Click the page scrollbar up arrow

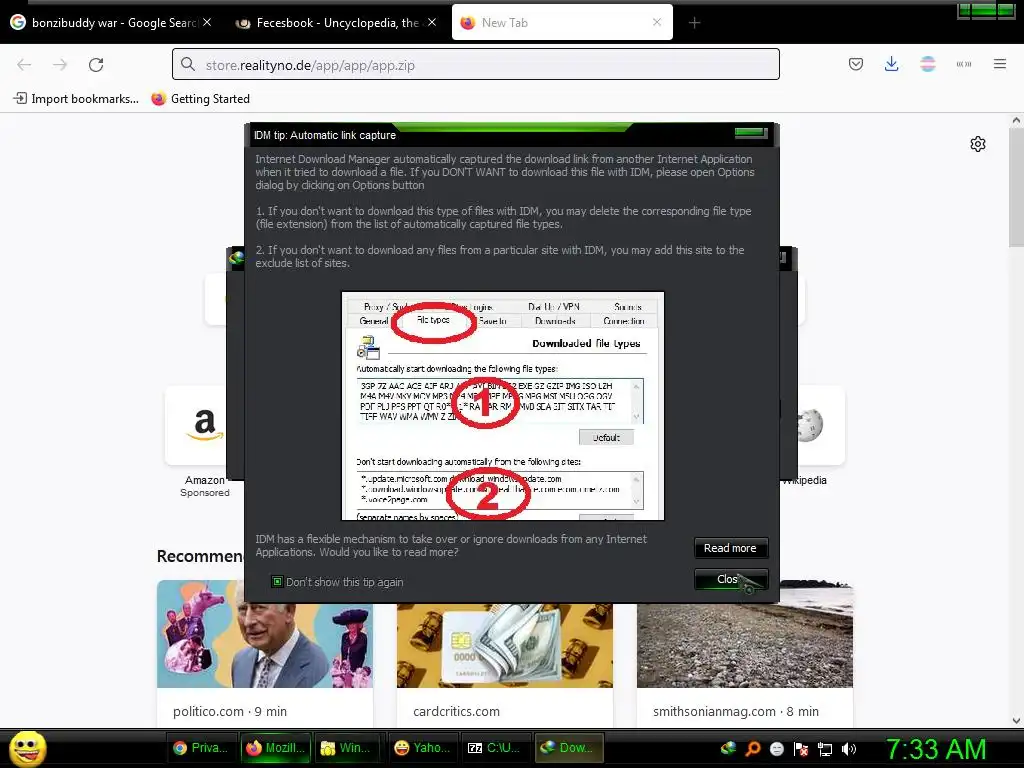(x=1016, y=120)
